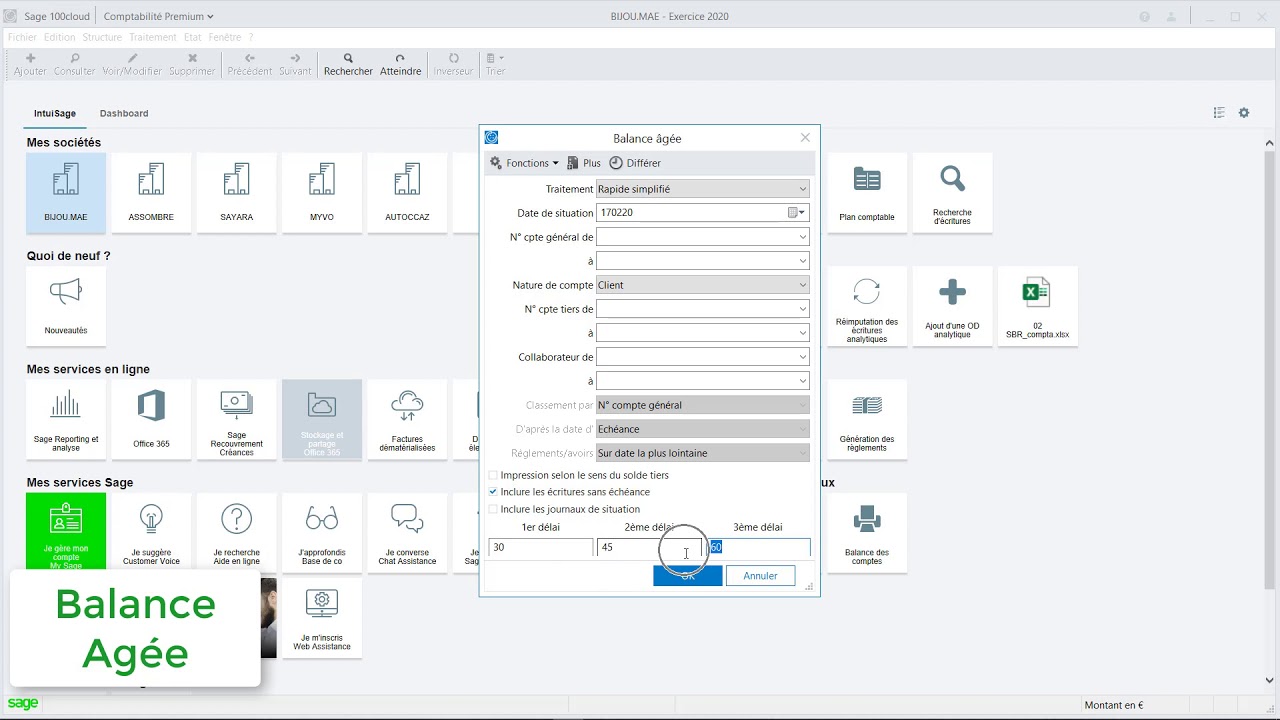Click Différer in the dialog toolbar
The width and height of the screenshot is (1280, 720).
(635, 163)
